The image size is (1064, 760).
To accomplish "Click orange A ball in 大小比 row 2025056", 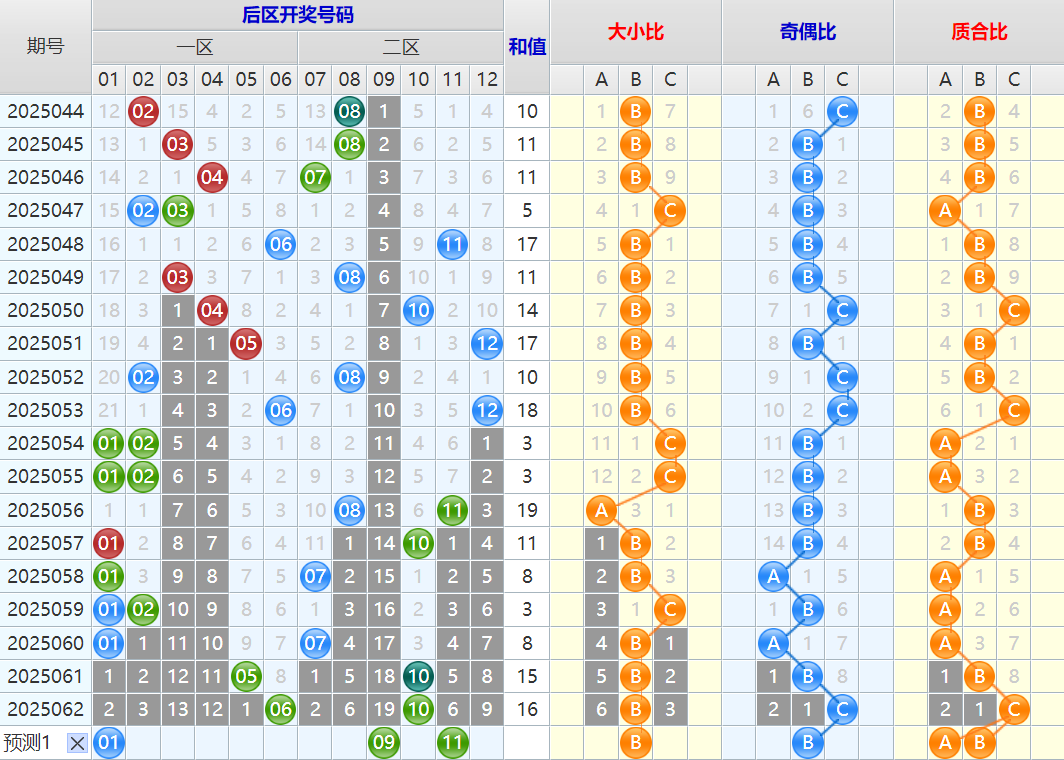I will pos(601,510).
